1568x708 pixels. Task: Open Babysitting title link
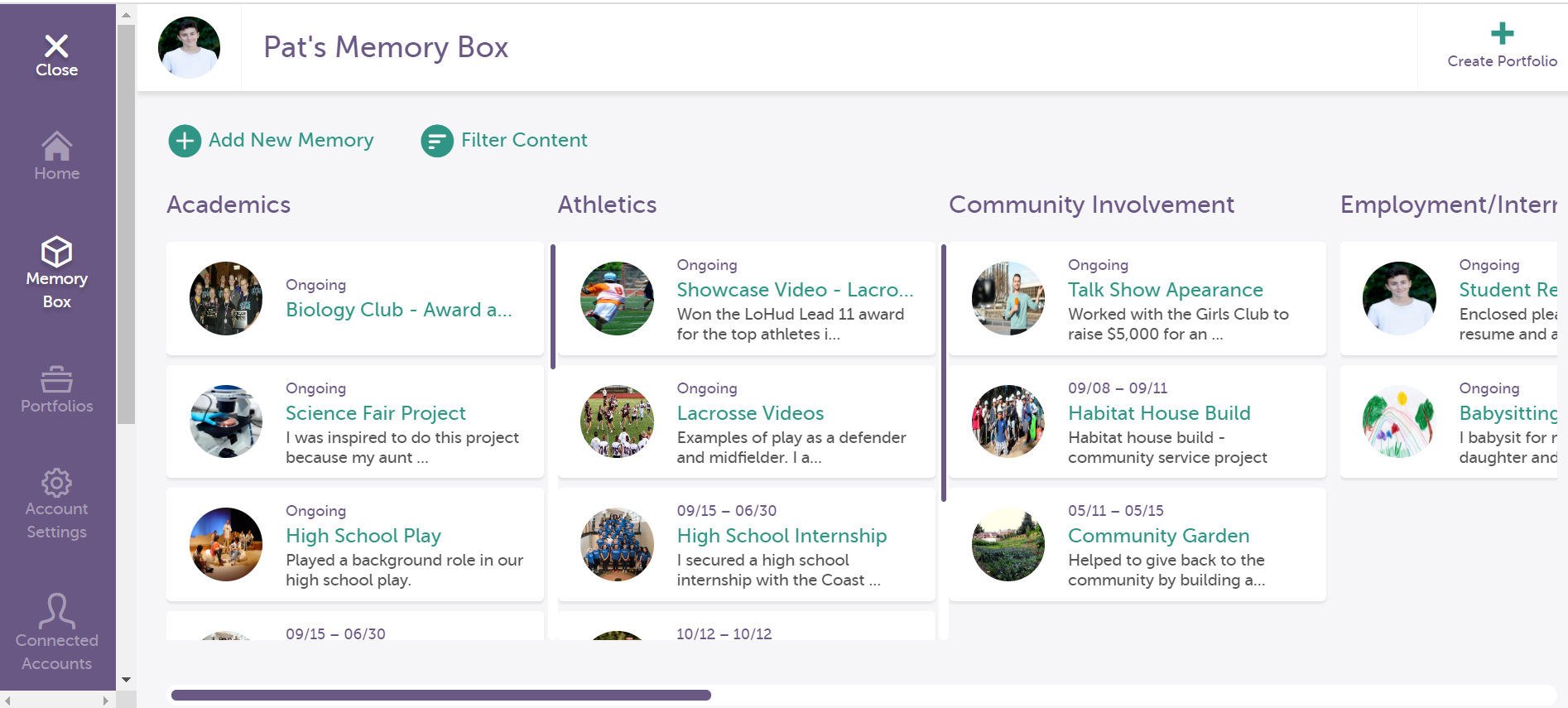click(1508, 413)
